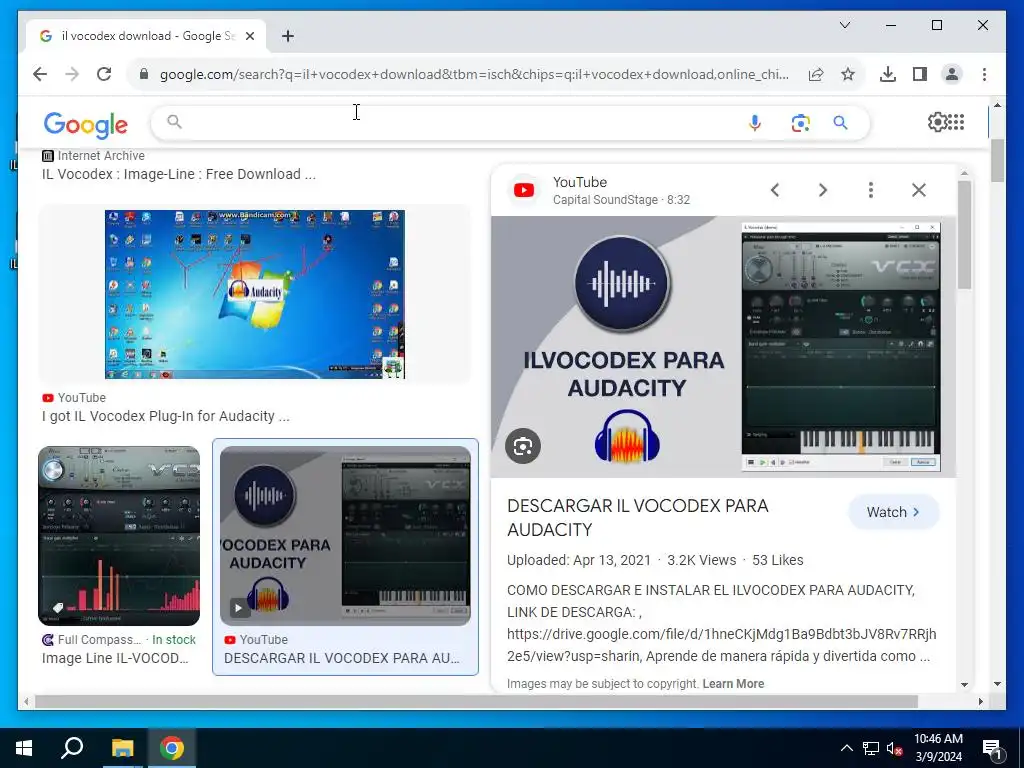
Task: Open the Google apps grid
Action: pos(956,121)
